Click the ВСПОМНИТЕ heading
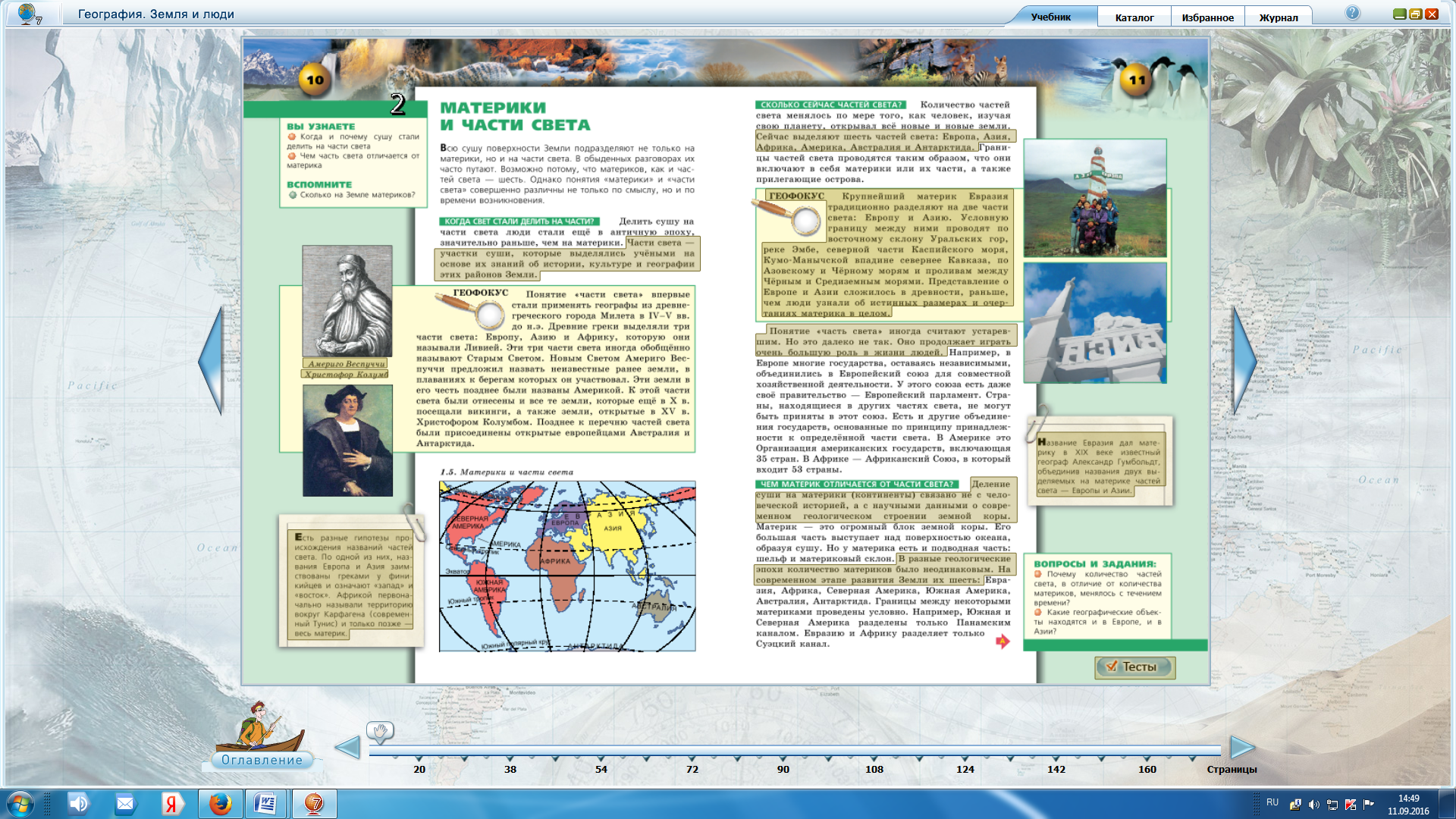Screen dimensions: 1456x819 point(319,184)
